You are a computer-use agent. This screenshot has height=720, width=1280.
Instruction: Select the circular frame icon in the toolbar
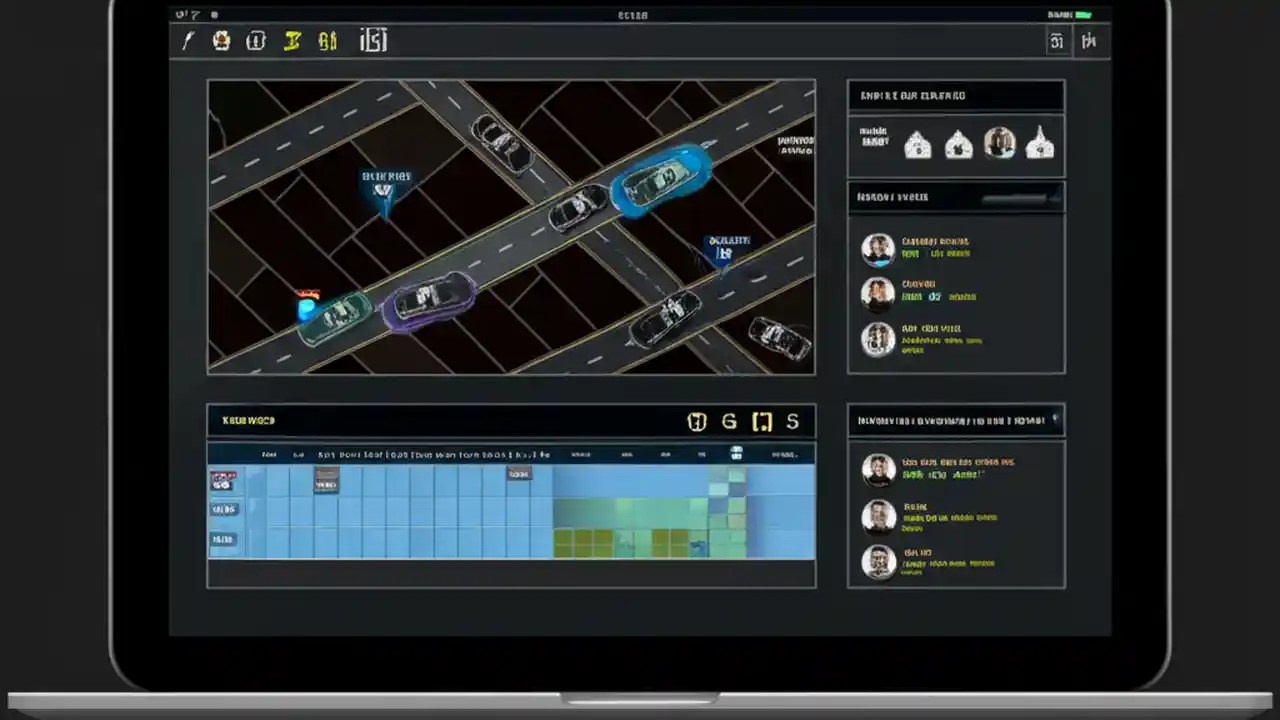click(x=255, y=40)
